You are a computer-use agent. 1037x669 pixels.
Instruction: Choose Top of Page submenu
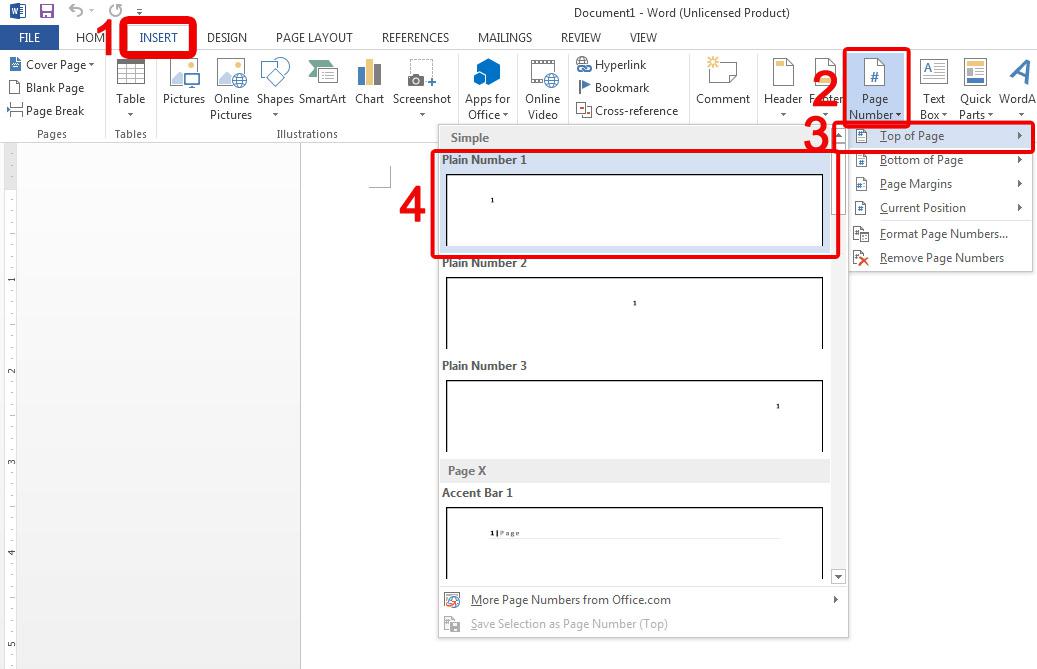point(940,136)
